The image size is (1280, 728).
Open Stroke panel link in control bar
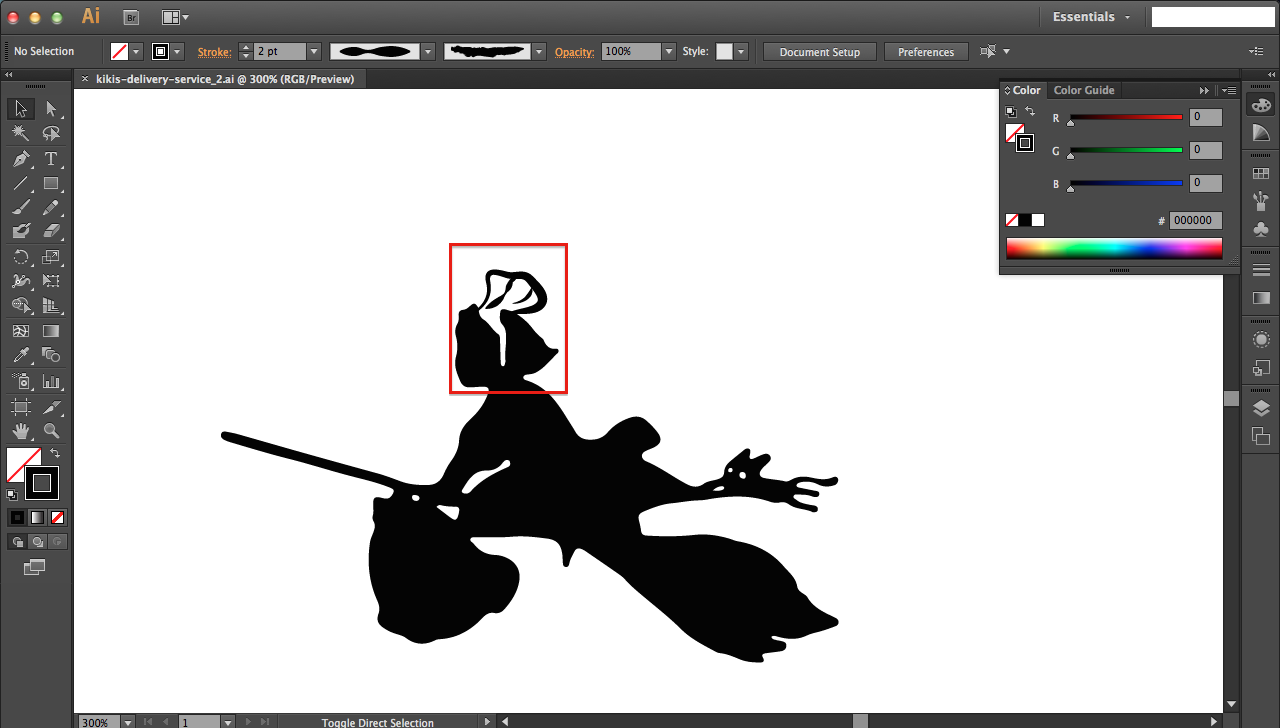tap(214, 51)
